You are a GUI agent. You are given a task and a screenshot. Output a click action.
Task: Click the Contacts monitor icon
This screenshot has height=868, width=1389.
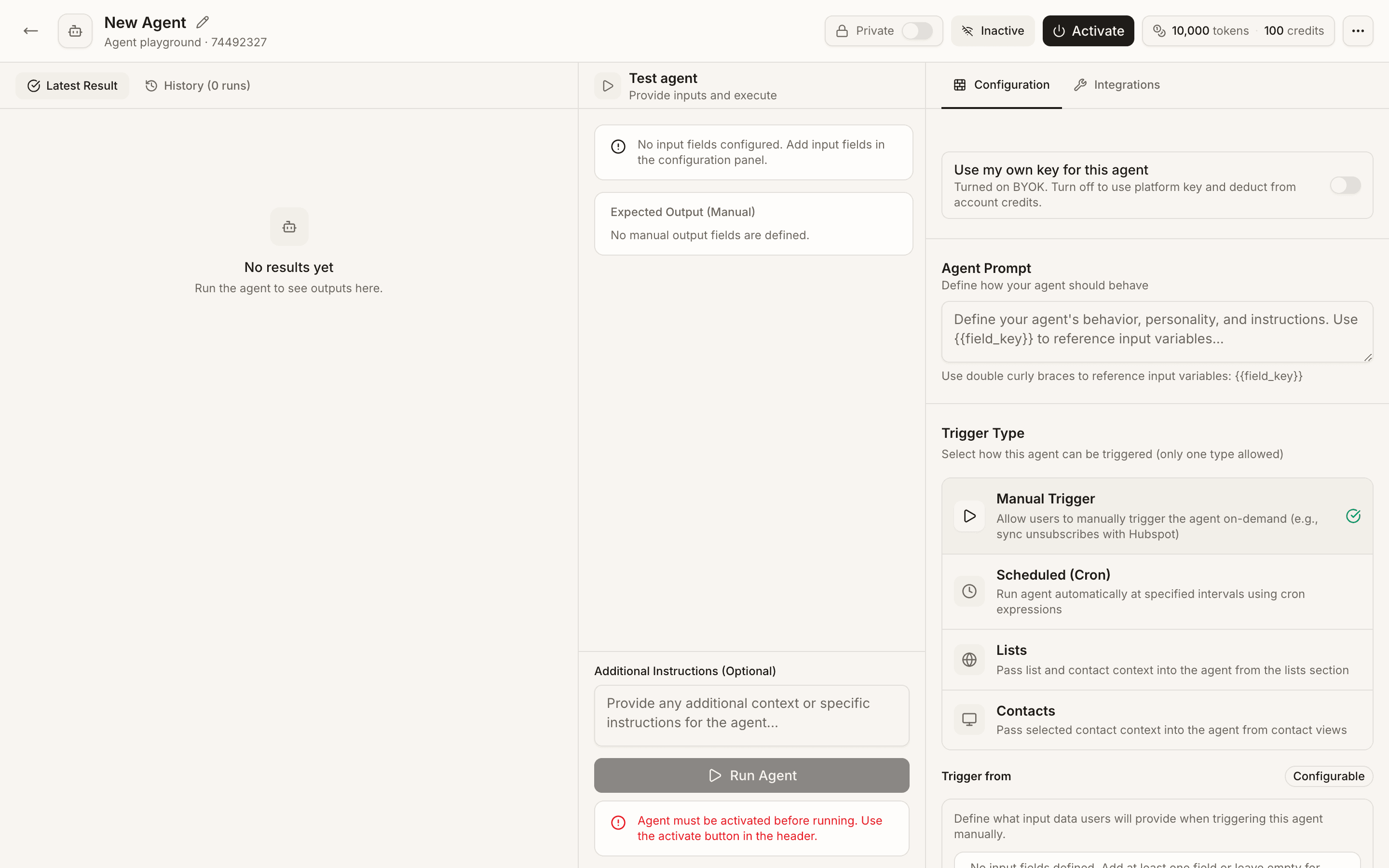coord(969,719)
